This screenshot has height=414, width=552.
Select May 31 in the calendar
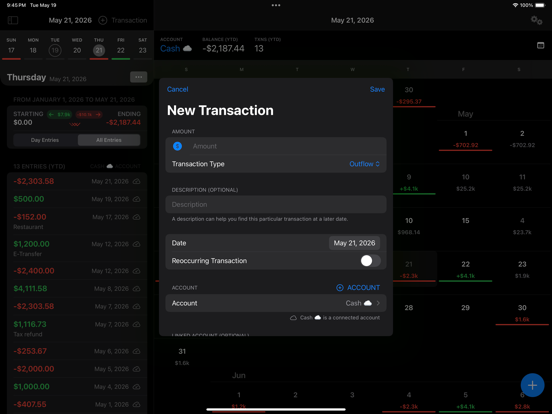[182, 357]
